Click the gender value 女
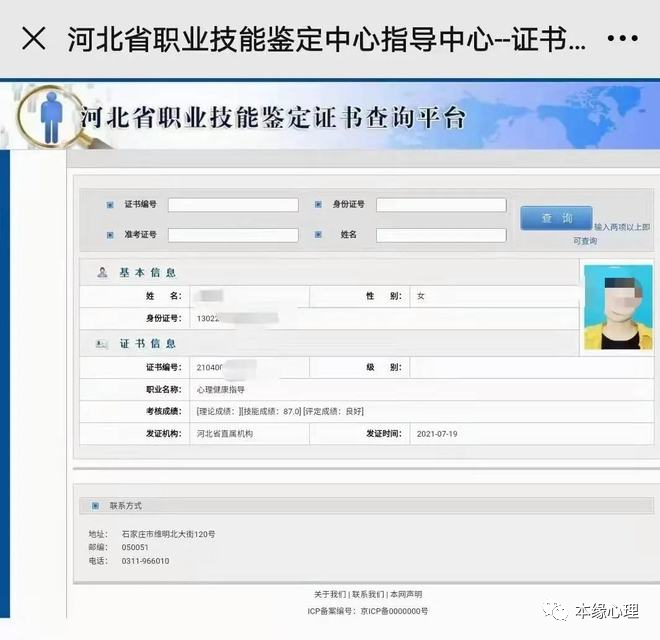 pos(420,296)
